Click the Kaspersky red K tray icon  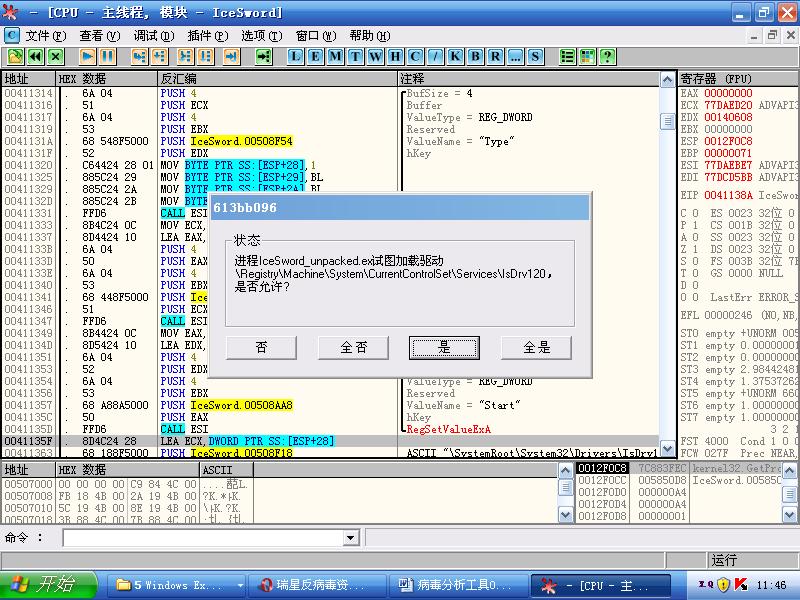(741, 584)
